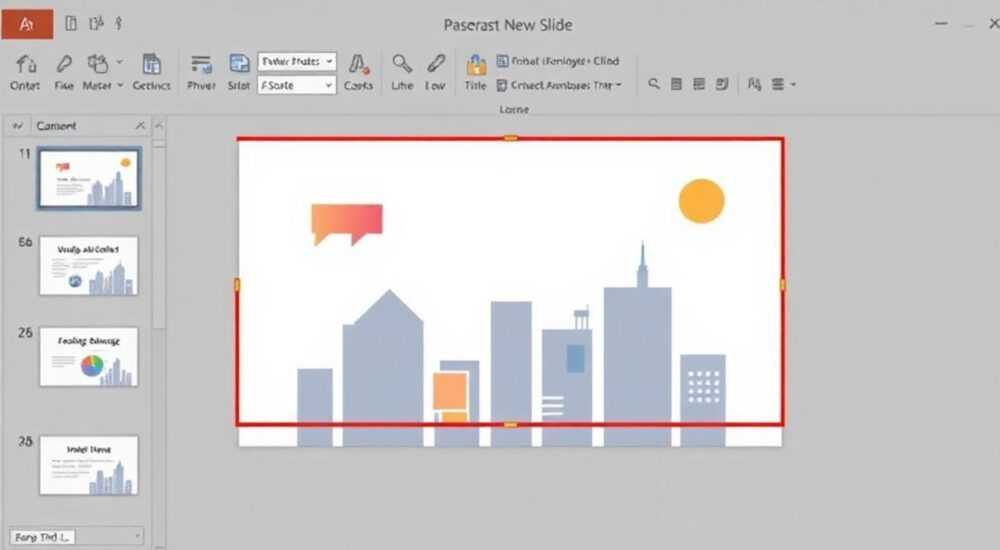Viewport: 1000px width, 550px height.
Task: Open the red application menu button
Action: (27, 24)
